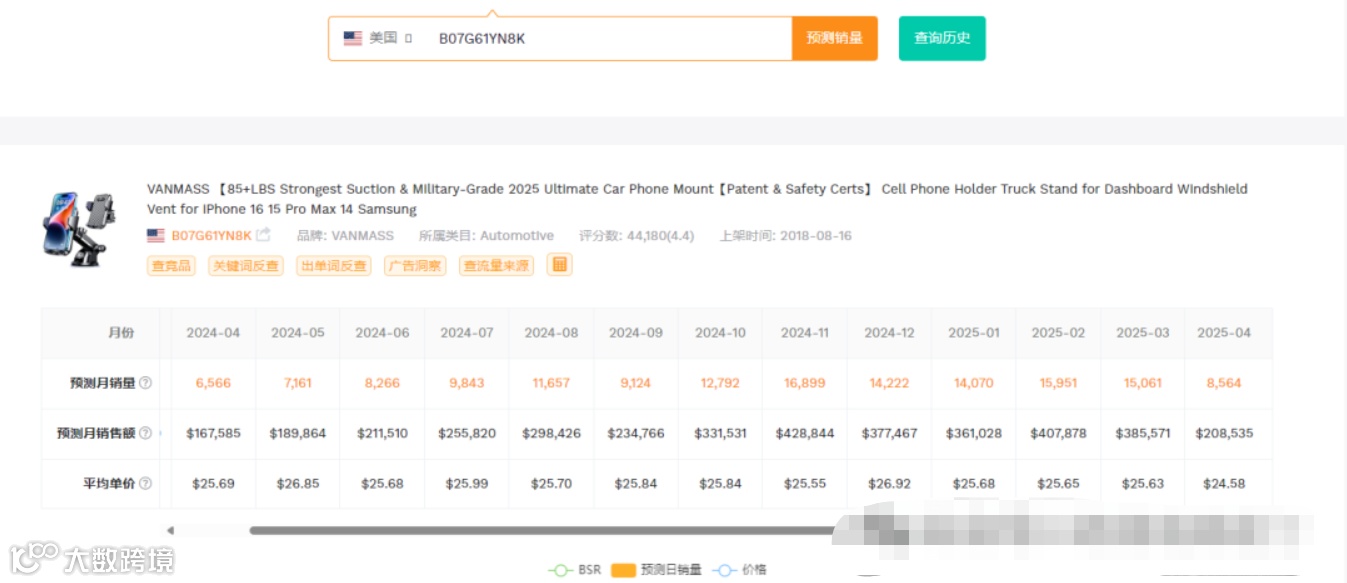The width and height of the screenshot is (1347, 583).
Task: Click the 广告洞察 tag button
Action: (x=415, y=266)
